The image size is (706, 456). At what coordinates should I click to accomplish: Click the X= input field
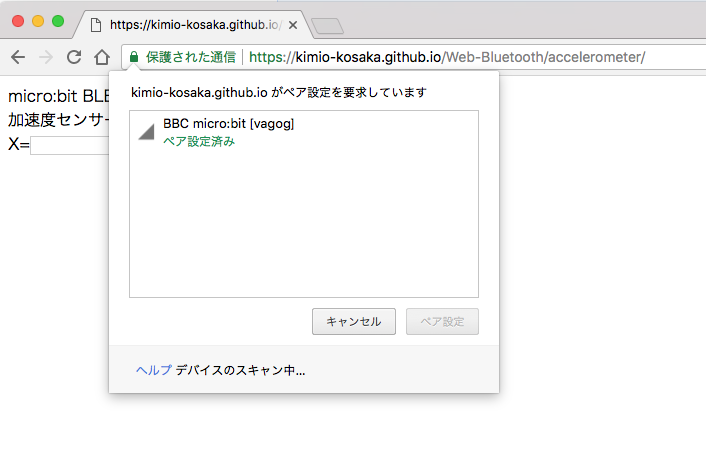69,145
